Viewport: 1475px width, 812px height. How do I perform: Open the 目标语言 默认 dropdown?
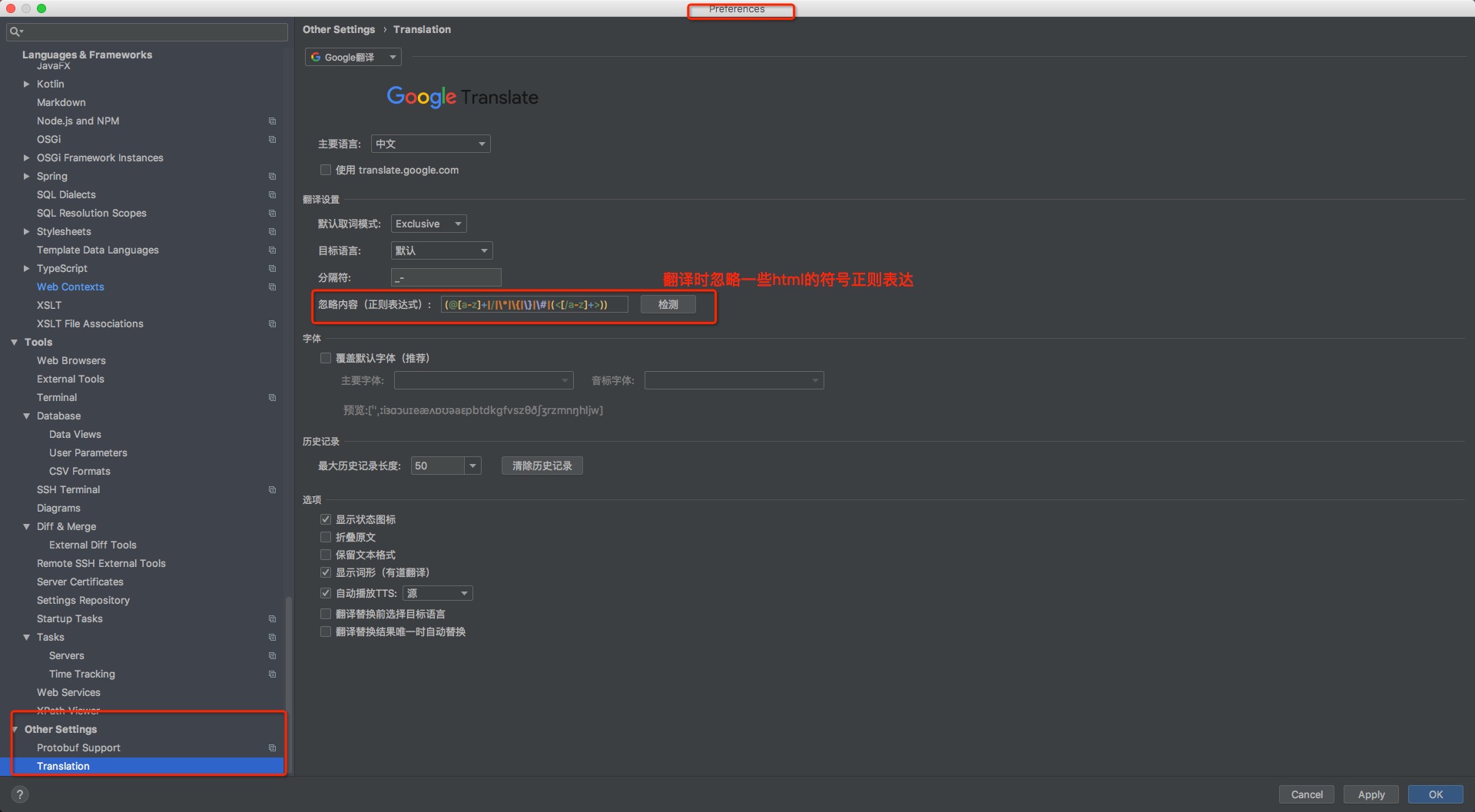tap(442, 250)
